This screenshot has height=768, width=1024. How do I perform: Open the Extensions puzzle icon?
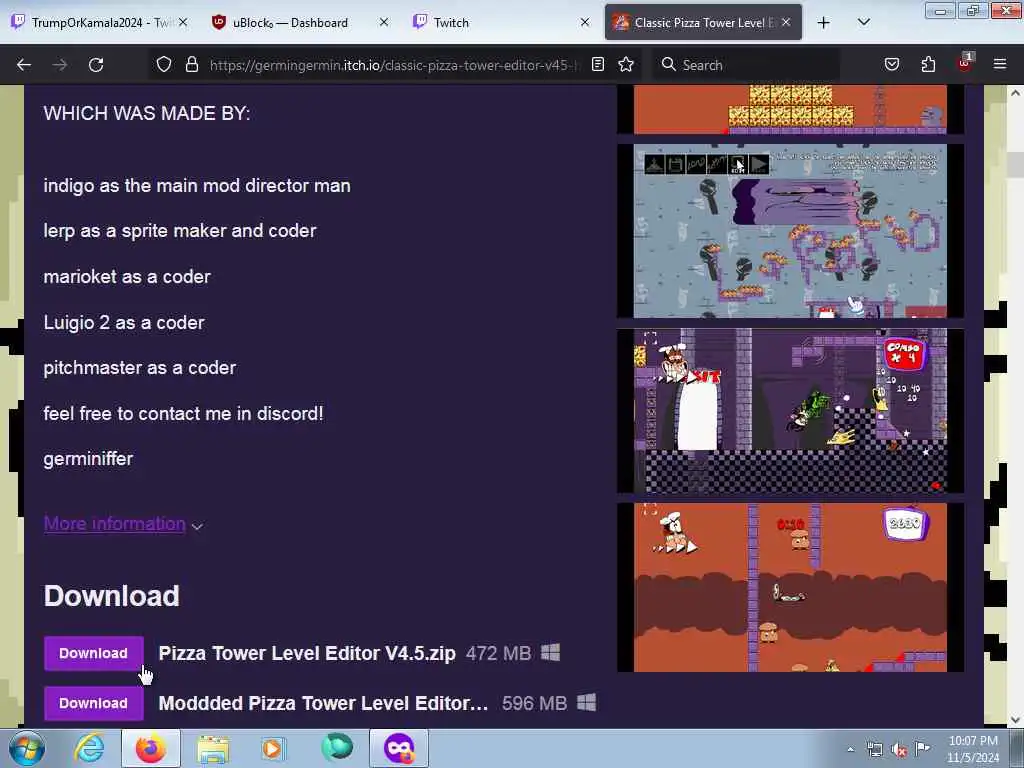[x=928, y=64]
